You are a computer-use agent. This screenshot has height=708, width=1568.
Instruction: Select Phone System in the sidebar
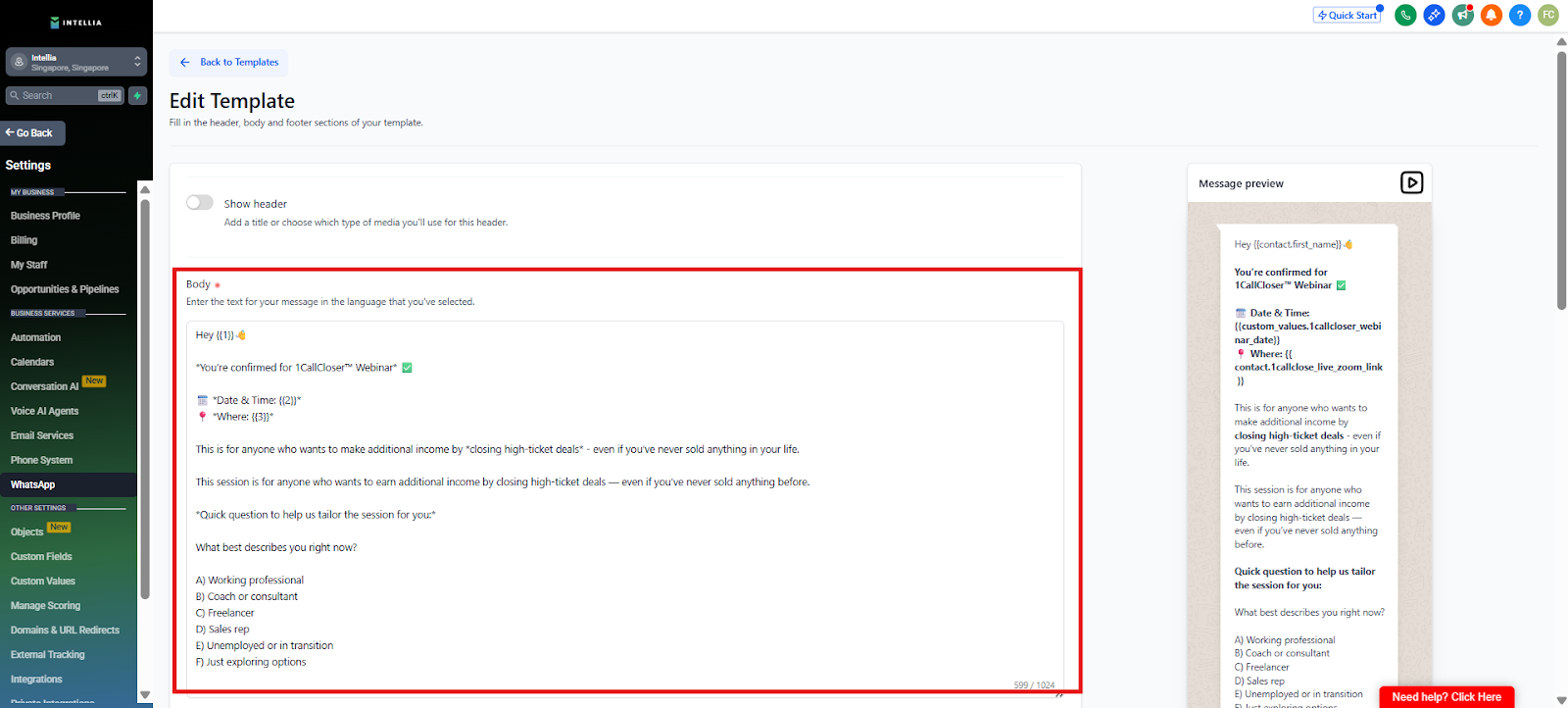pos(41,460)
